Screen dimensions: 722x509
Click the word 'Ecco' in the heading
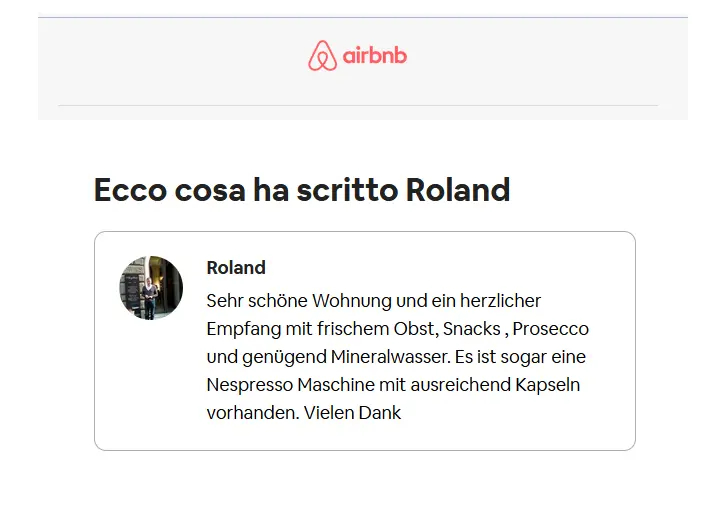pyautogui.click(x=130, y=189)
